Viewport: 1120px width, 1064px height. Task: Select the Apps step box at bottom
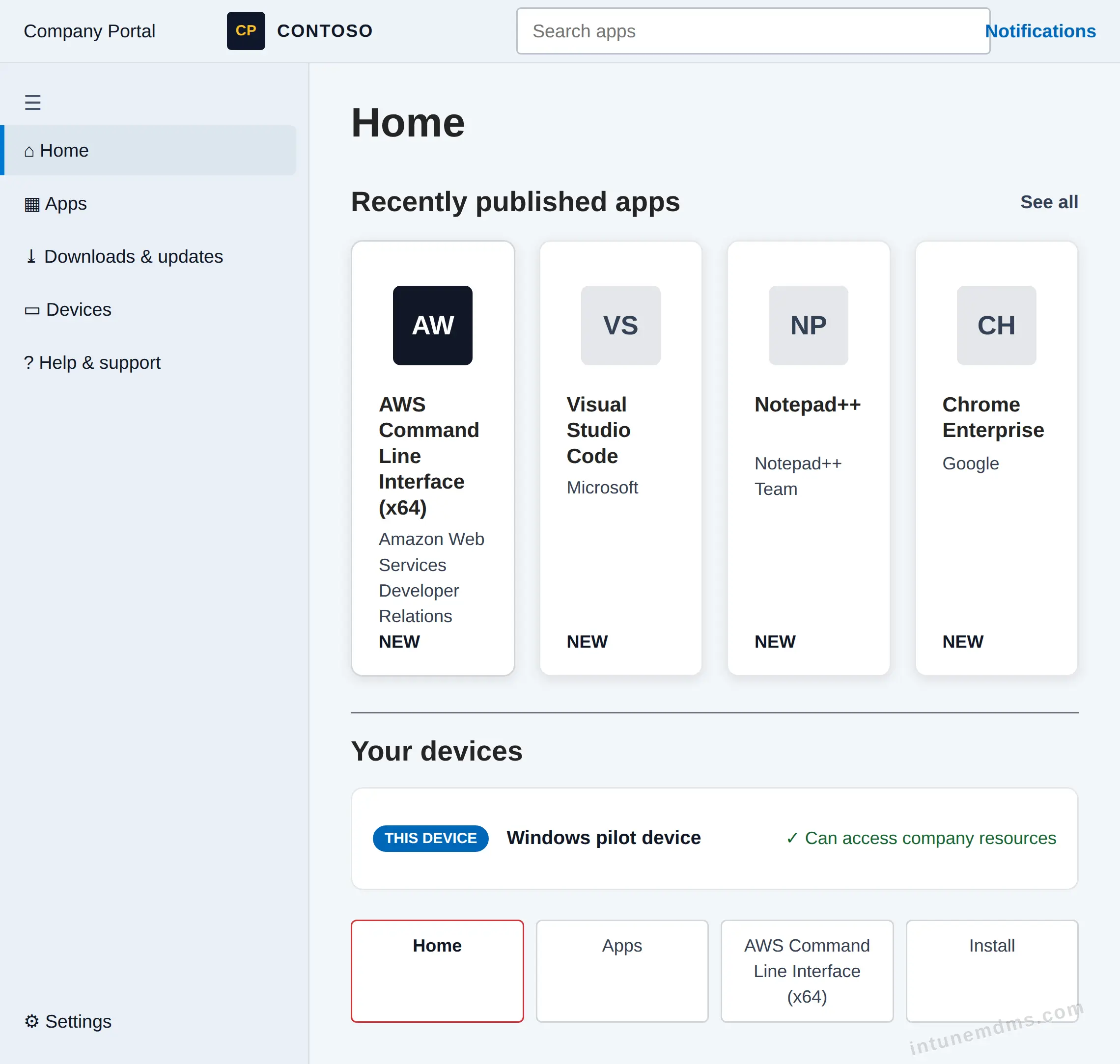point(622,971)
